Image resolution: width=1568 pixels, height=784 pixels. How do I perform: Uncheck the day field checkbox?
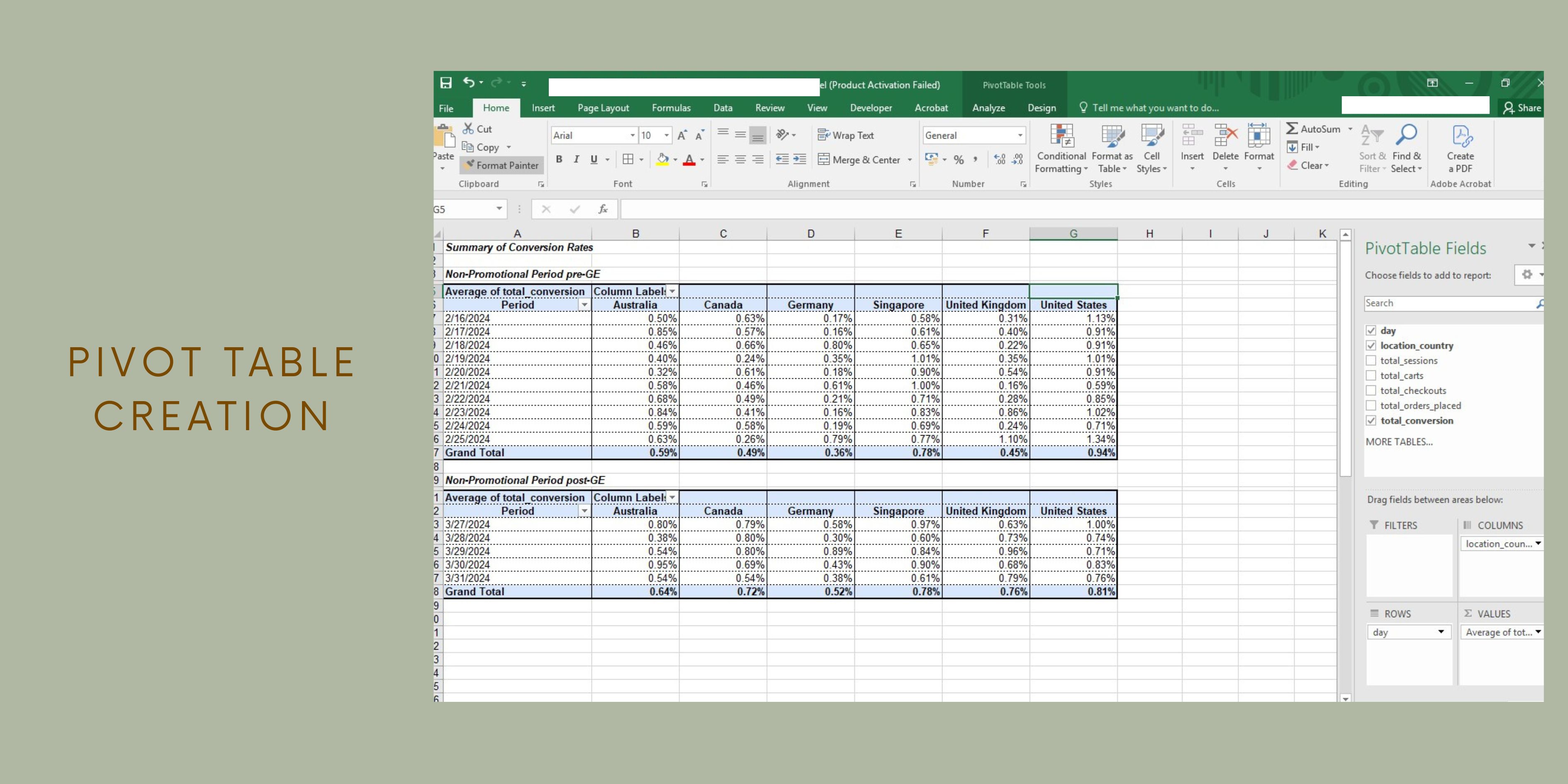tap(1371, 331)
